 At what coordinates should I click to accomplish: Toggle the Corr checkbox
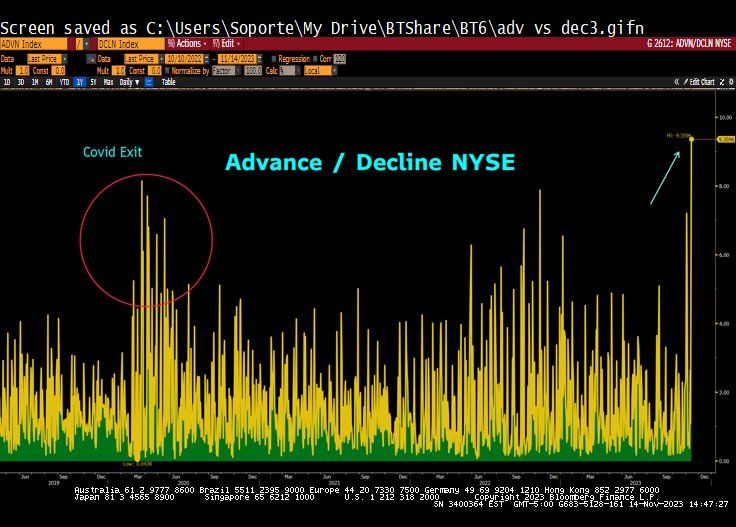[x=313, y=58]
